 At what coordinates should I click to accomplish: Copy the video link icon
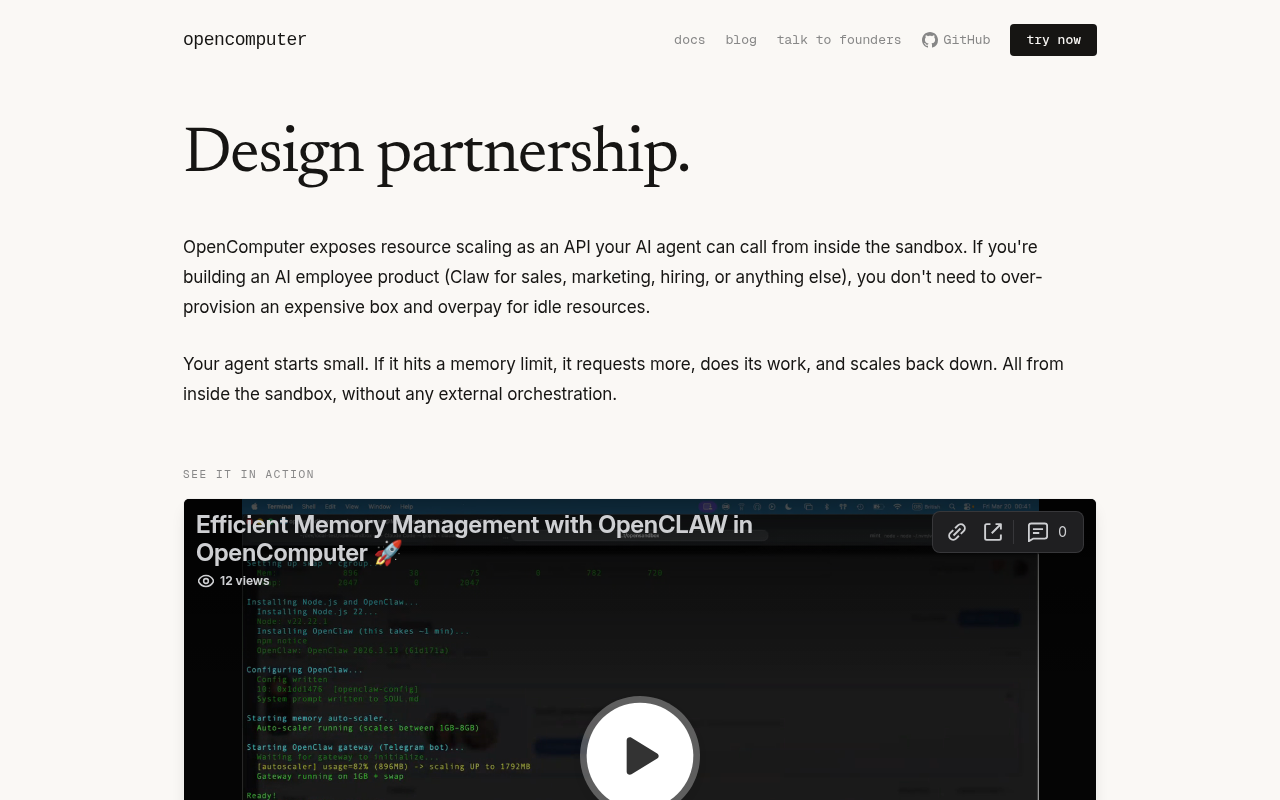pos(957,532)
